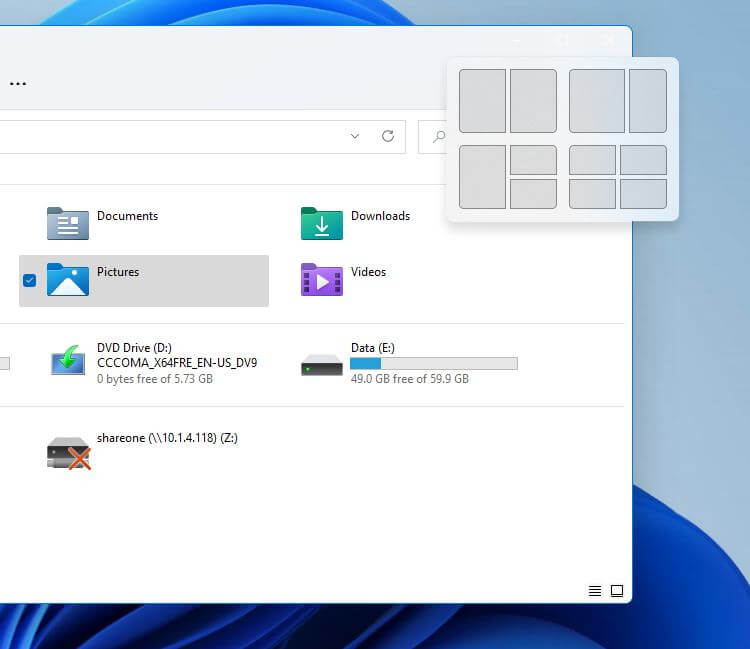Image resolution: width=750 pixels, height=649 pixels.
Task: Select the Pictures folder icon
Action: (x=68, y=280)
